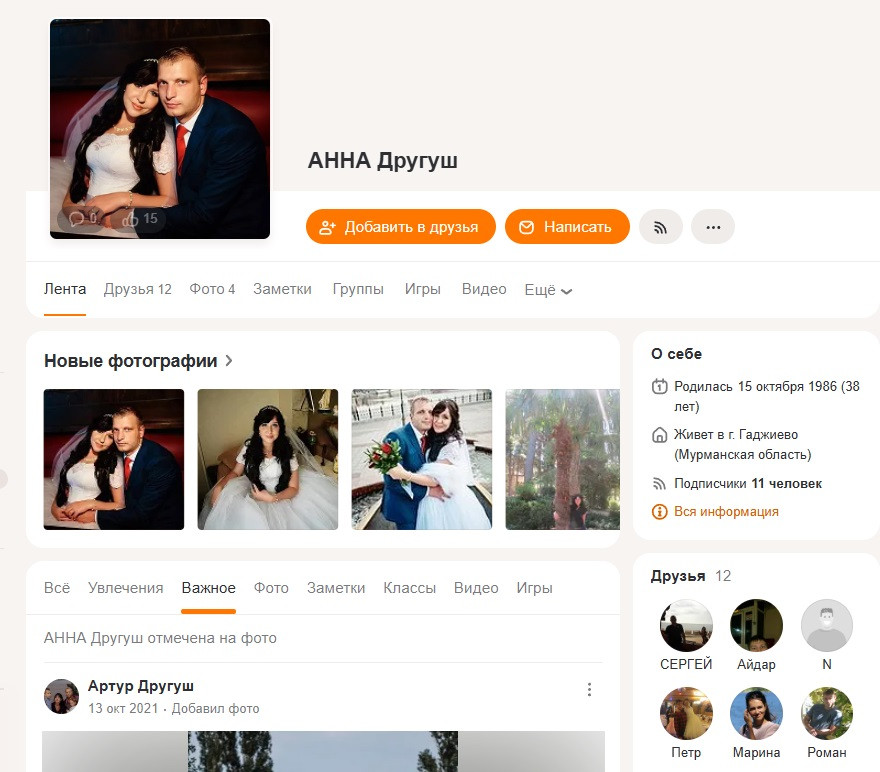Select the Видео feed filter

(x=476, y=588)
